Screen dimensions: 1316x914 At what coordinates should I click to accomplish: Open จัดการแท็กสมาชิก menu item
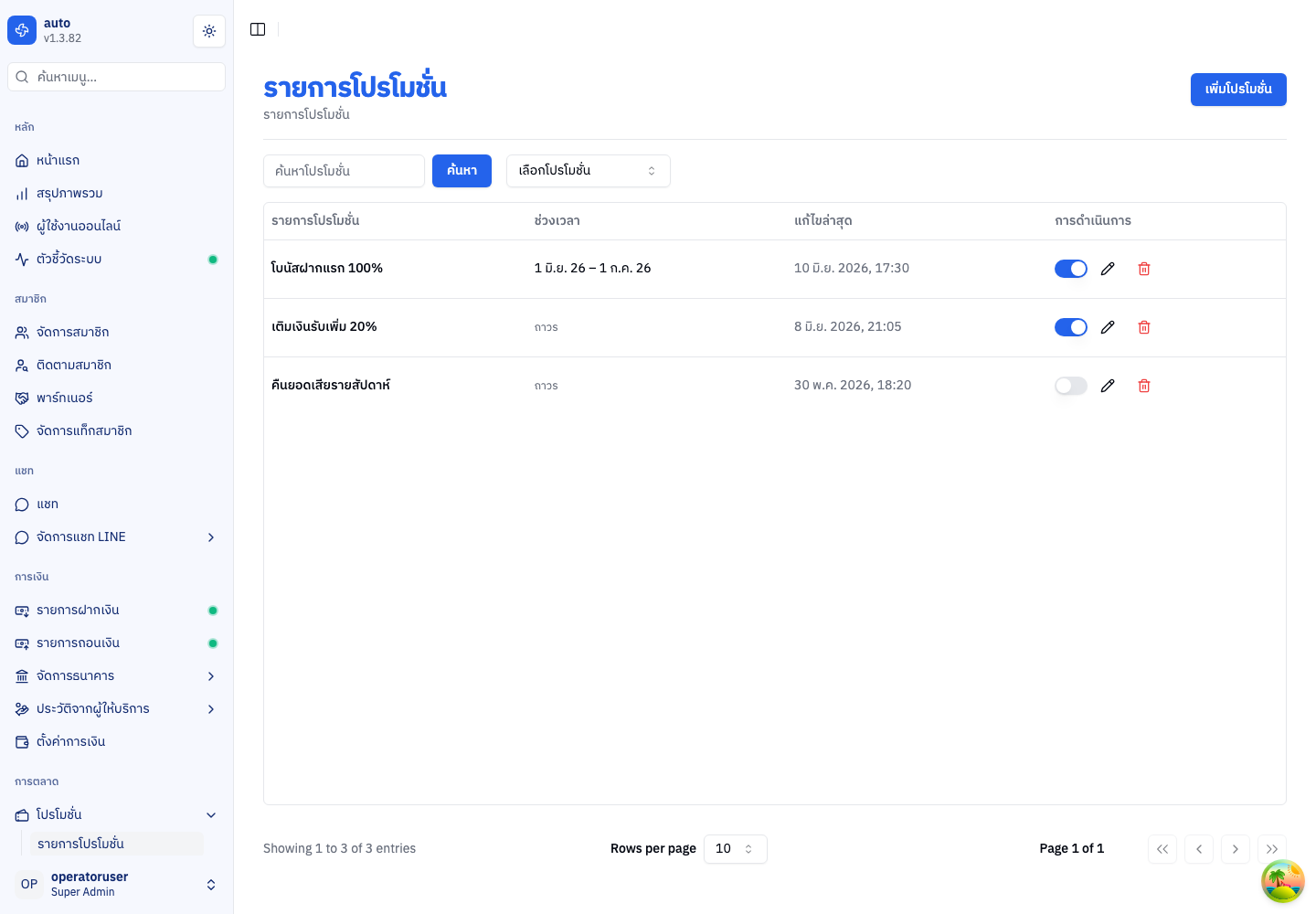coord(116,431)
